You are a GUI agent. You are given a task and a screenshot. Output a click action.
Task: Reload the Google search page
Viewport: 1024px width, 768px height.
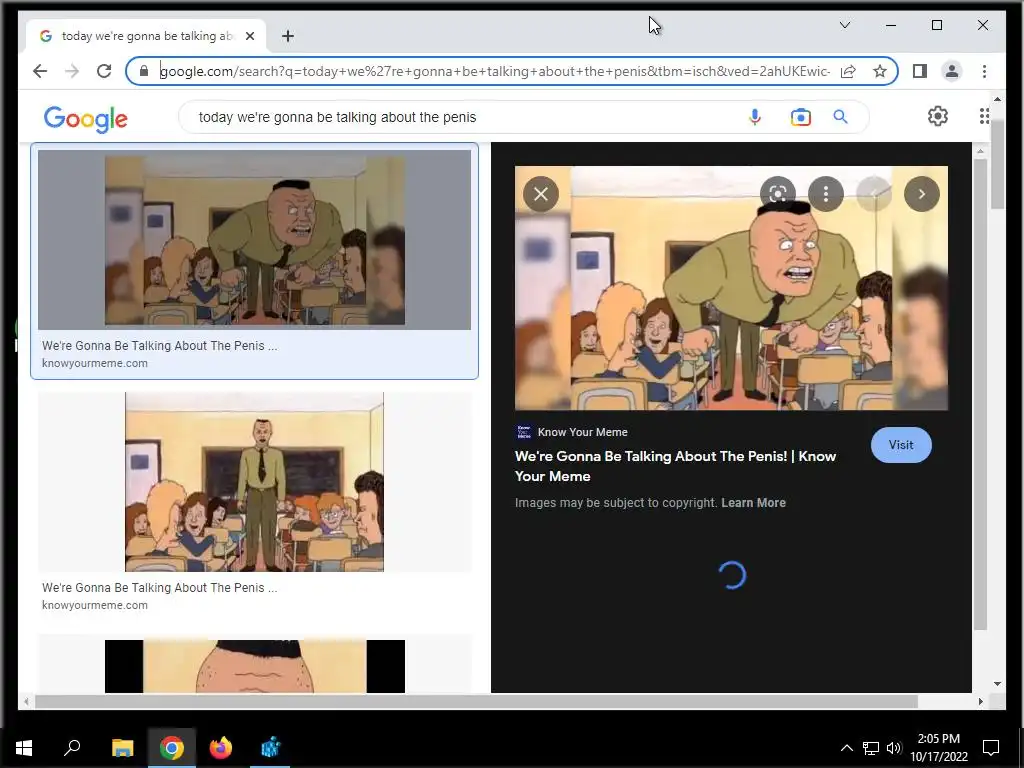[104, 71]
